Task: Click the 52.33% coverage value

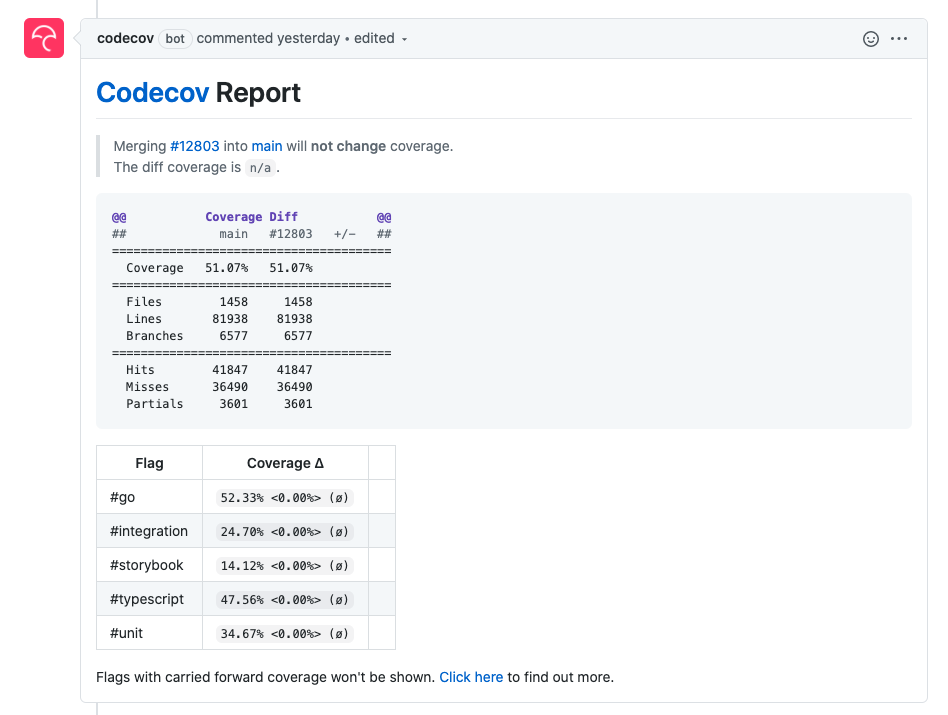Action: click(x=284, y=497)
